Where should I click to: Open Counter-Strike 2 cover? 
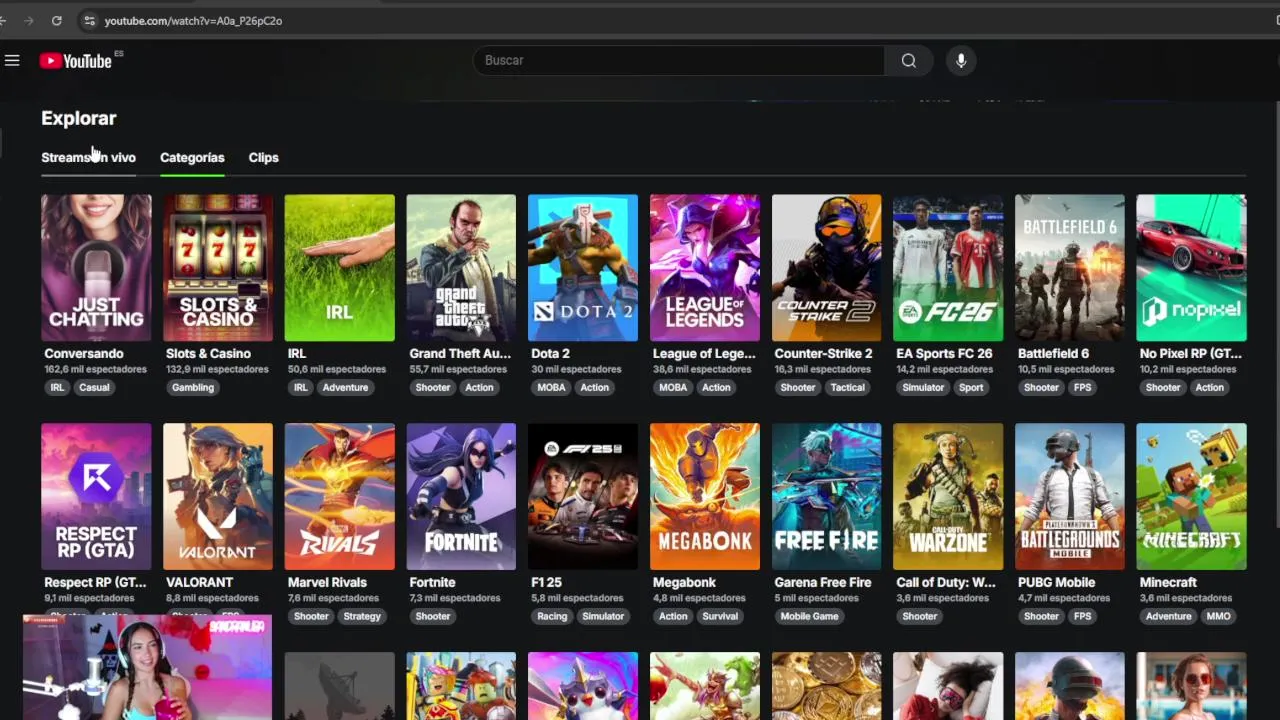827,268
